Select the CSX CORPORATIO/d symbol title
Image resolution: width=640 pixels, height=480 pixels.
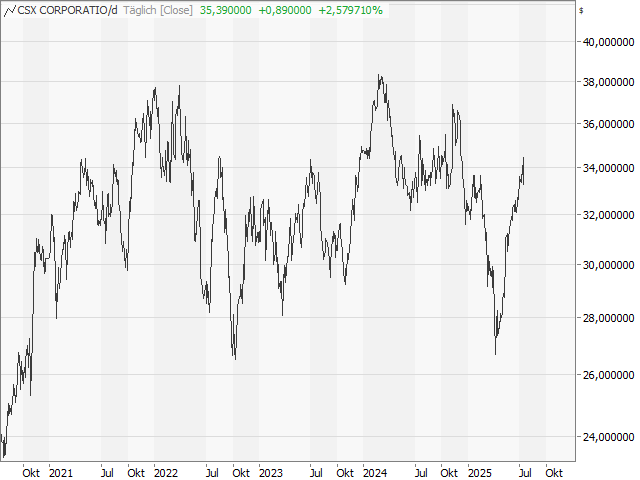pyautogui.click(x=67, y=10)
